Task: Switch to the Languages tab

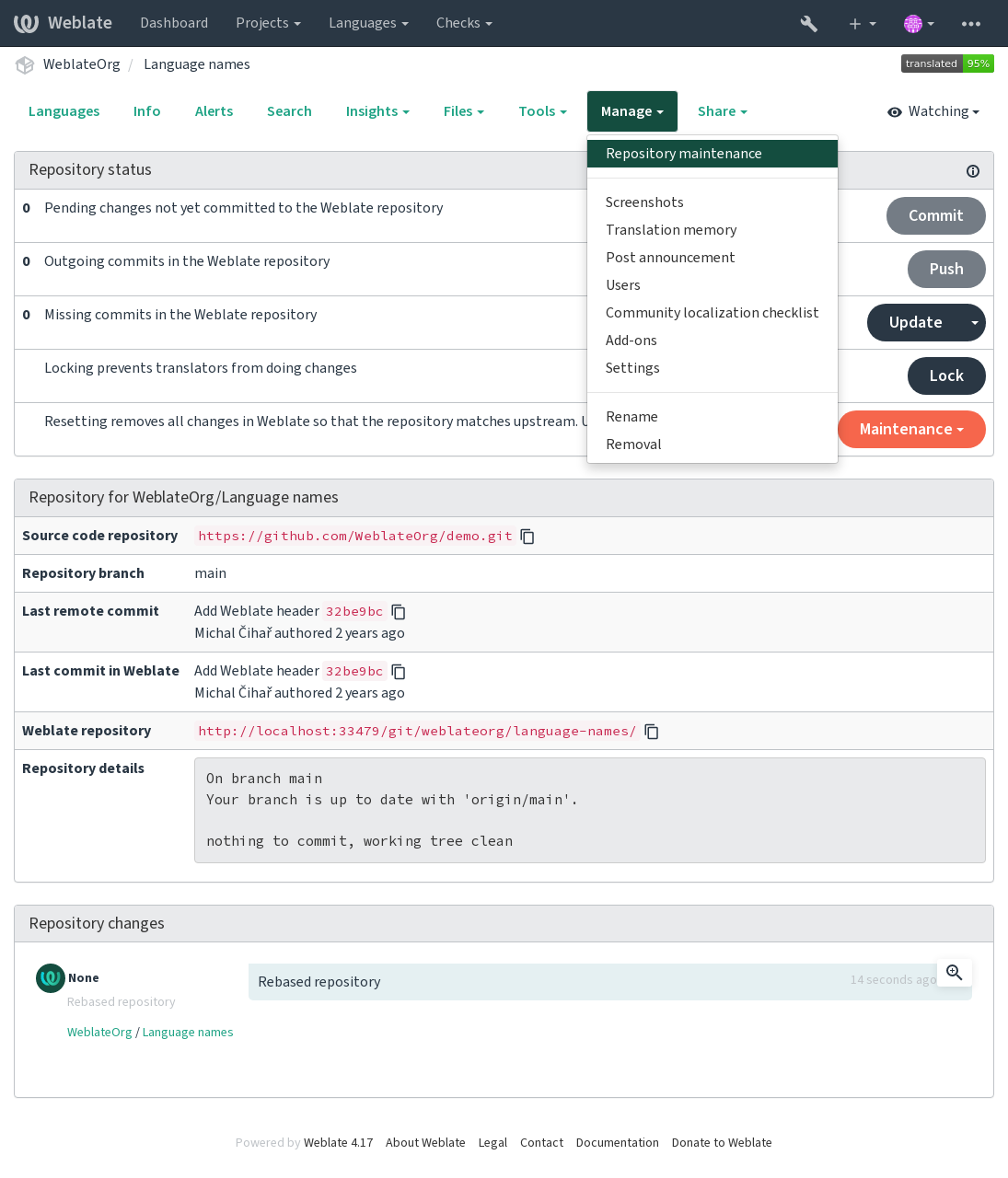Action: pyautogui.click(x=64, y=111)
